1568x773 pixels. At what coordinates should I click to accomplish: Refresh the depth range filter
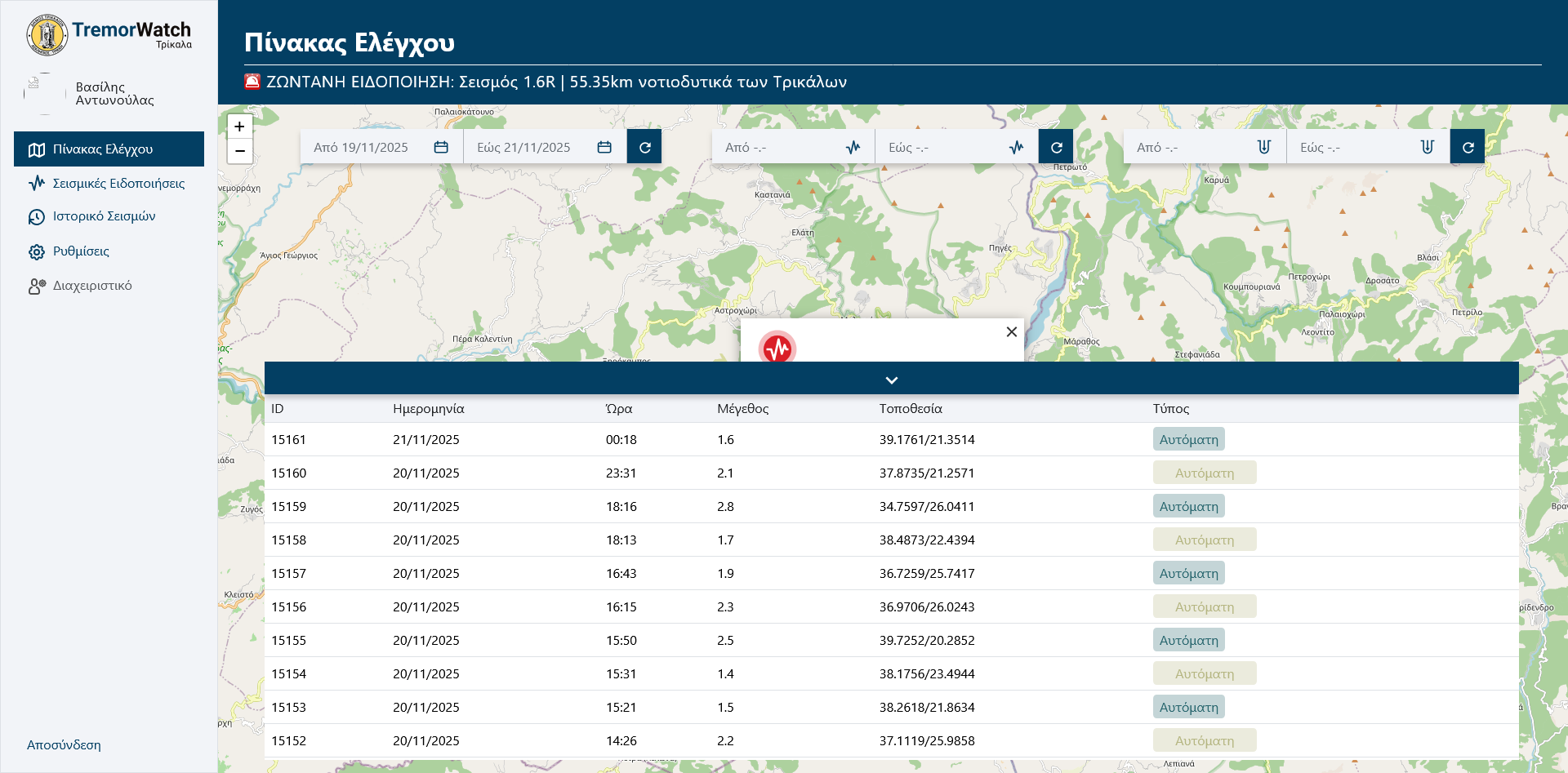pyautogui.click(x=1468, y=147)
